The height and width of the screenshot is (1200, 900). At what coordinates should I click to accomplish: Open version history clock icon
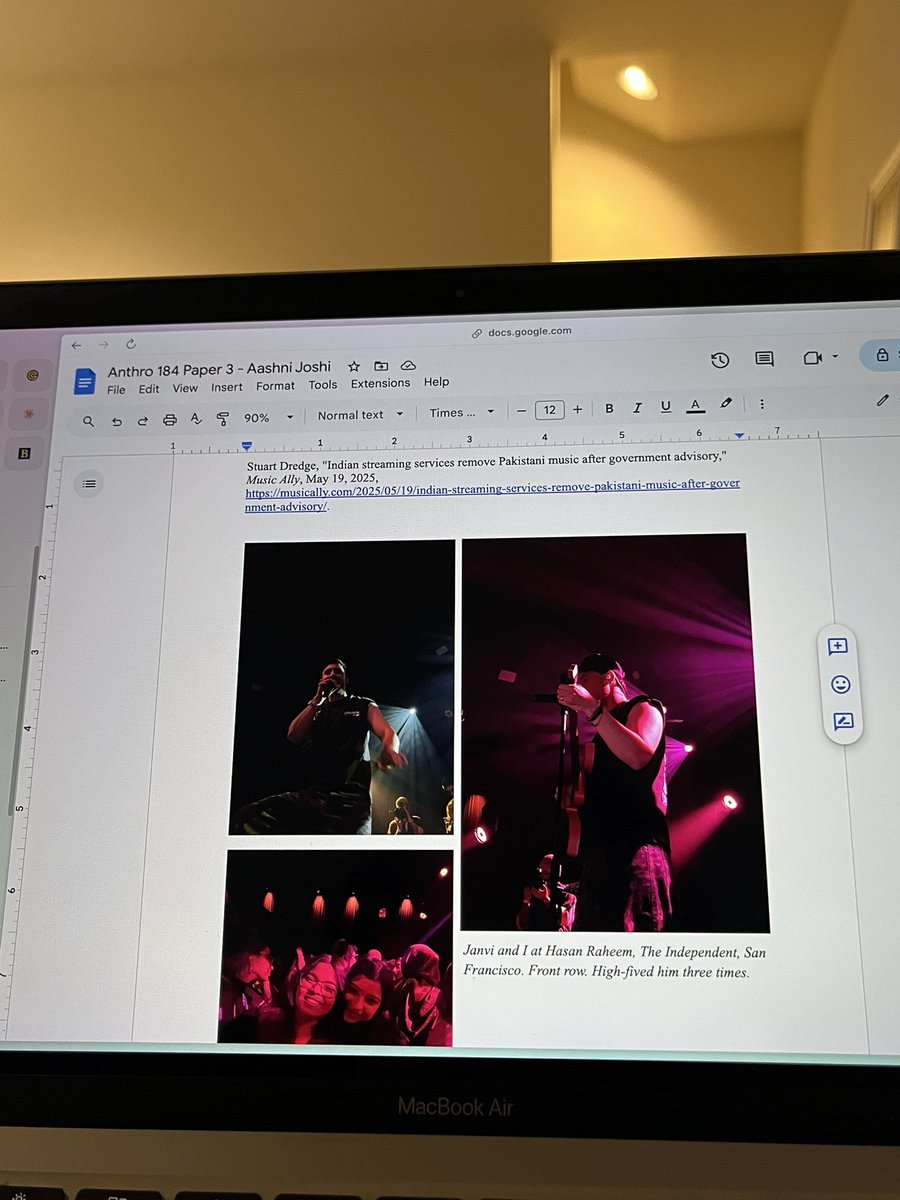tap(720, 360)
